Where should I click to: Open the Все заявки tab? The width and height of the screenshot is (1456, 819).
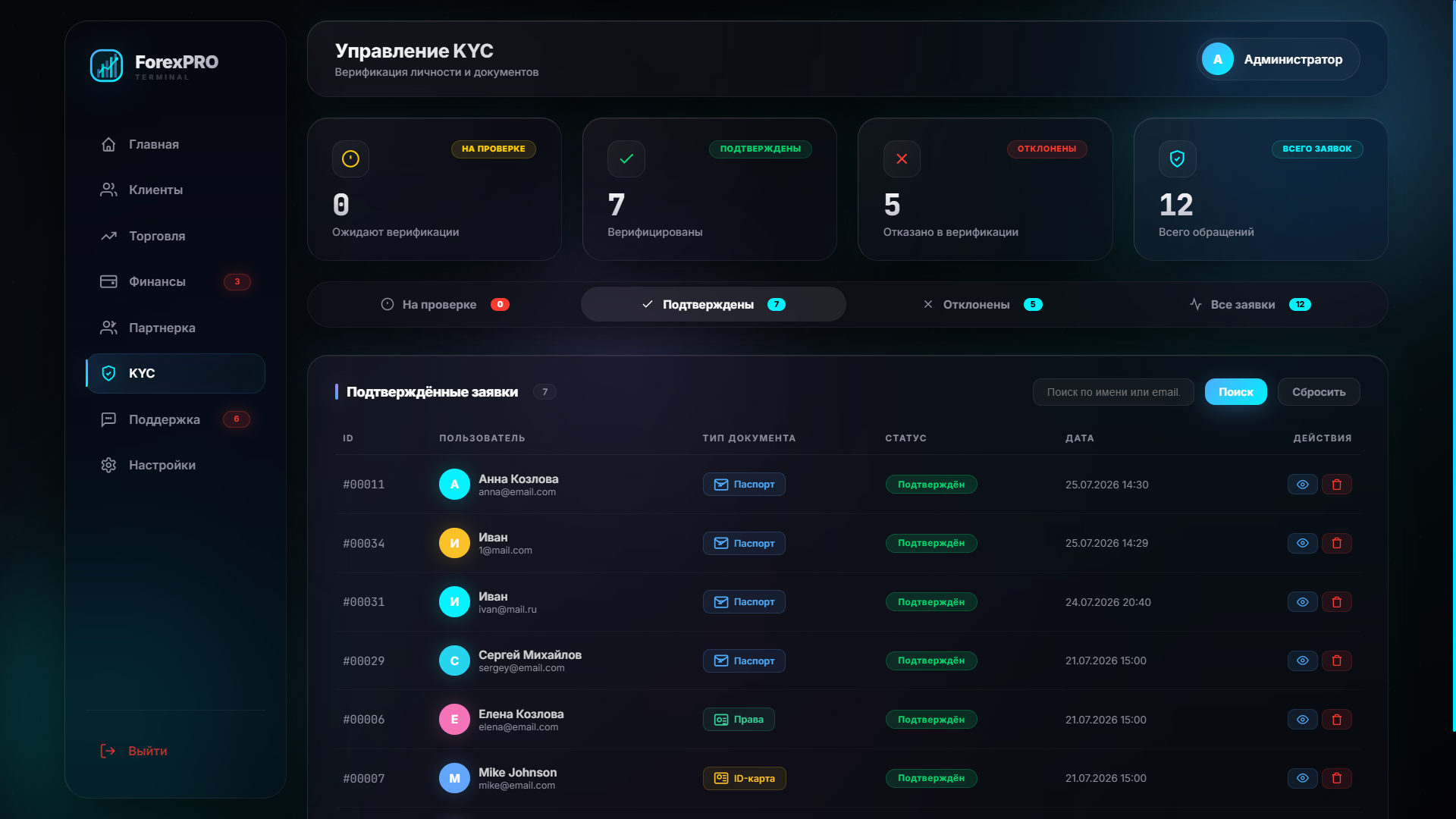tap(1250, 304)
